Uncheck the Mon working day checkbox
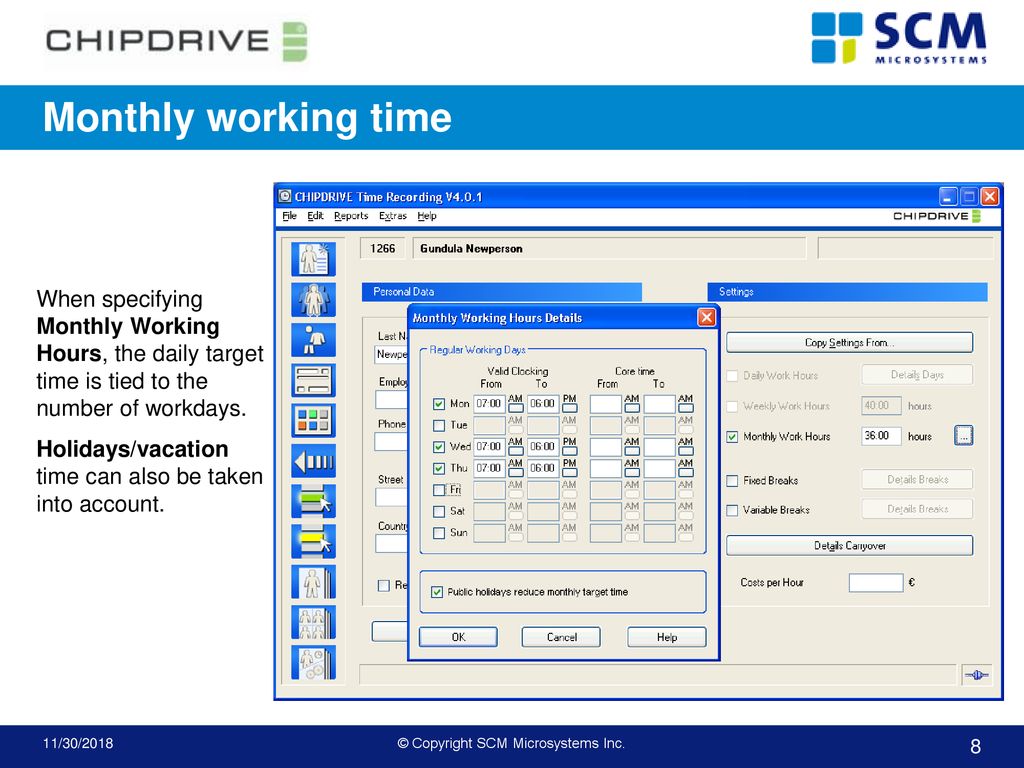Image resolution: width=1024 pixels, height=768 pixels. 439,404
